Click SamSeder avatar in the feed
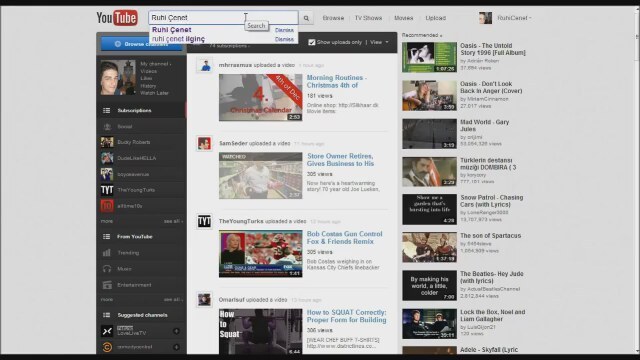Viewport: 640px width, 360px height. (x=204, y=143)
